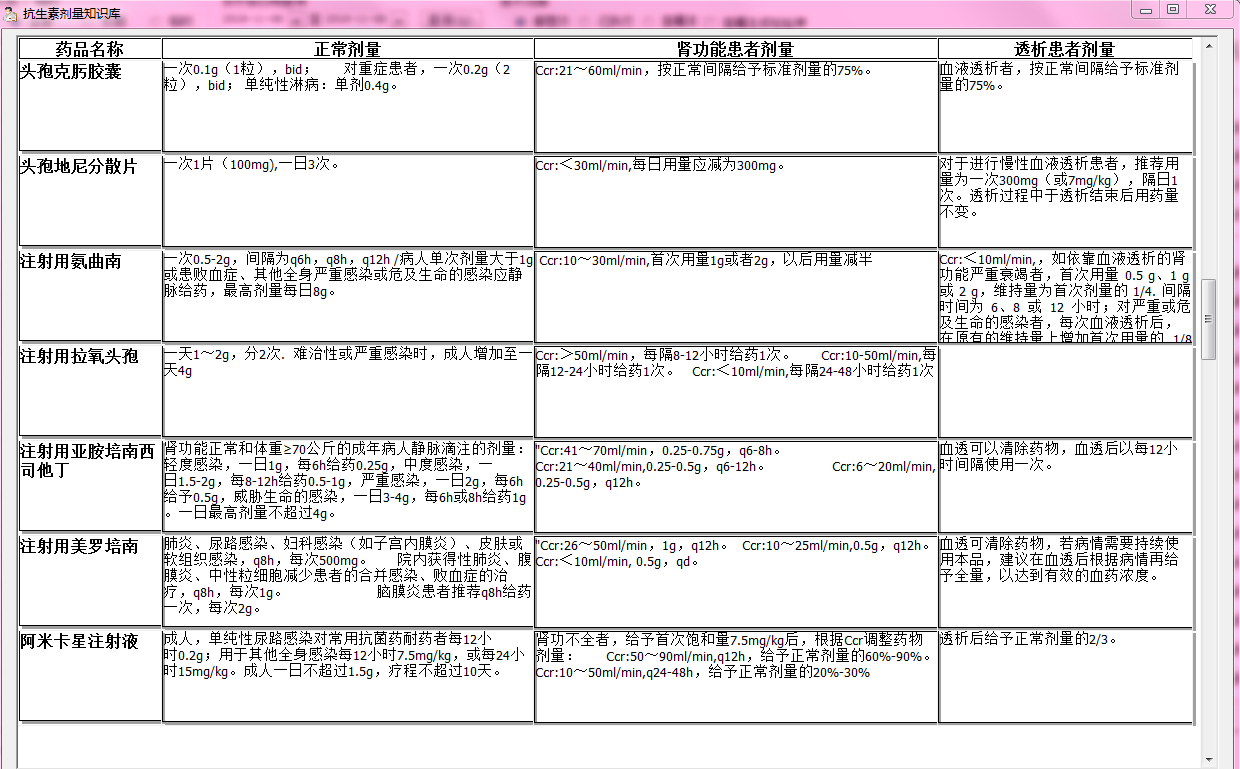Minimize the 抗生素剂量知识库 window

(x=1144, y=9)
